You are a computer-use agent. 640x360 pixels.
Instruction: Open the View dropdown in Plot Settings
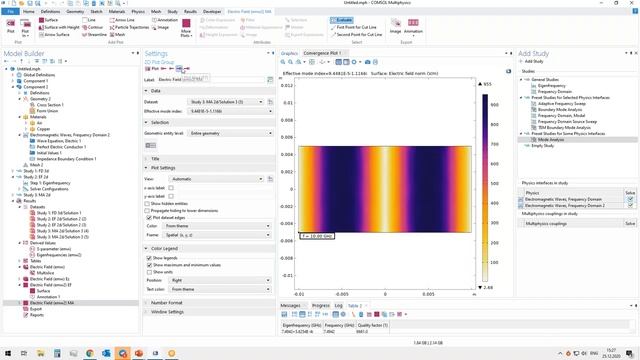pos(216,179)
